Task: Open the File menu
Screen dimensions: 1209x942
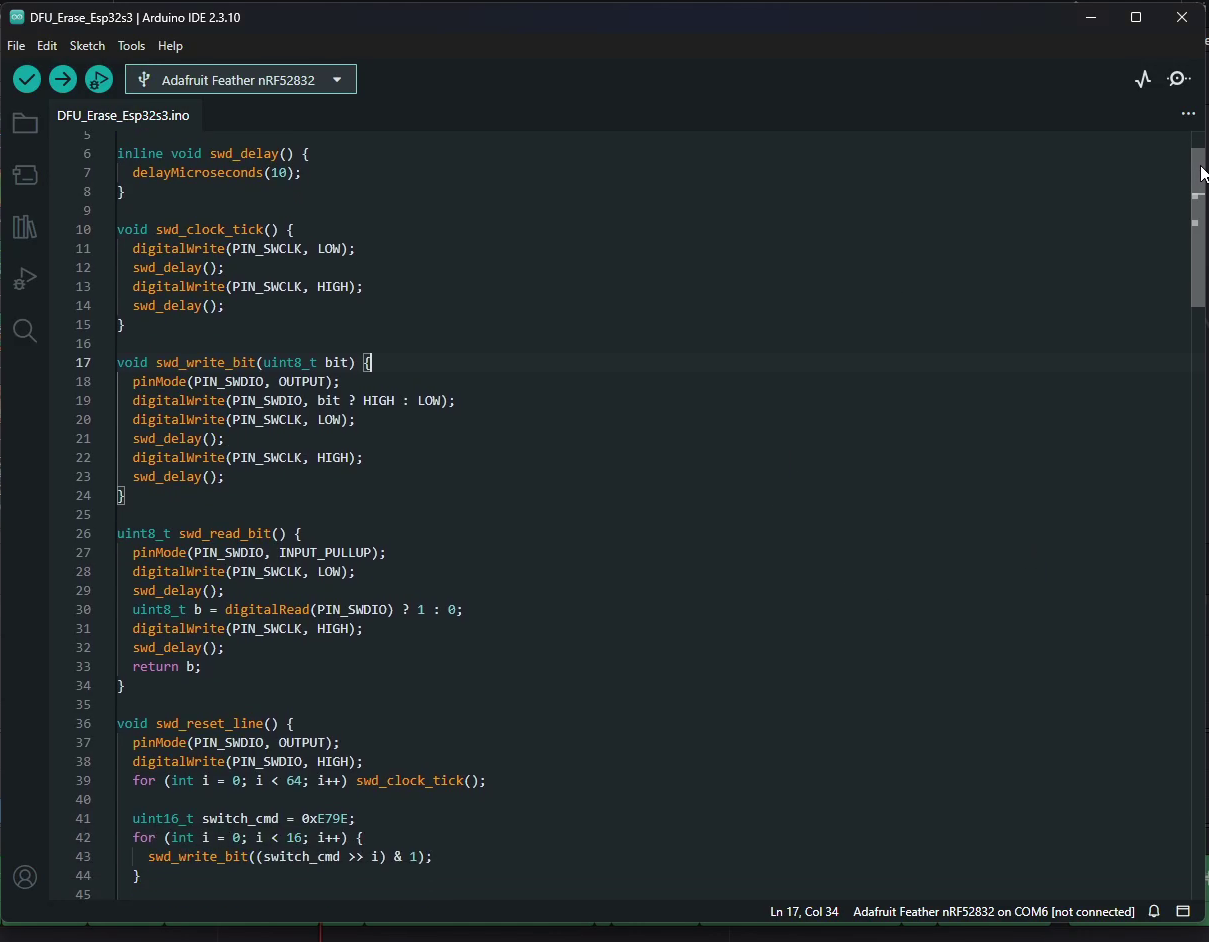Action: click(x=16, y=46)
